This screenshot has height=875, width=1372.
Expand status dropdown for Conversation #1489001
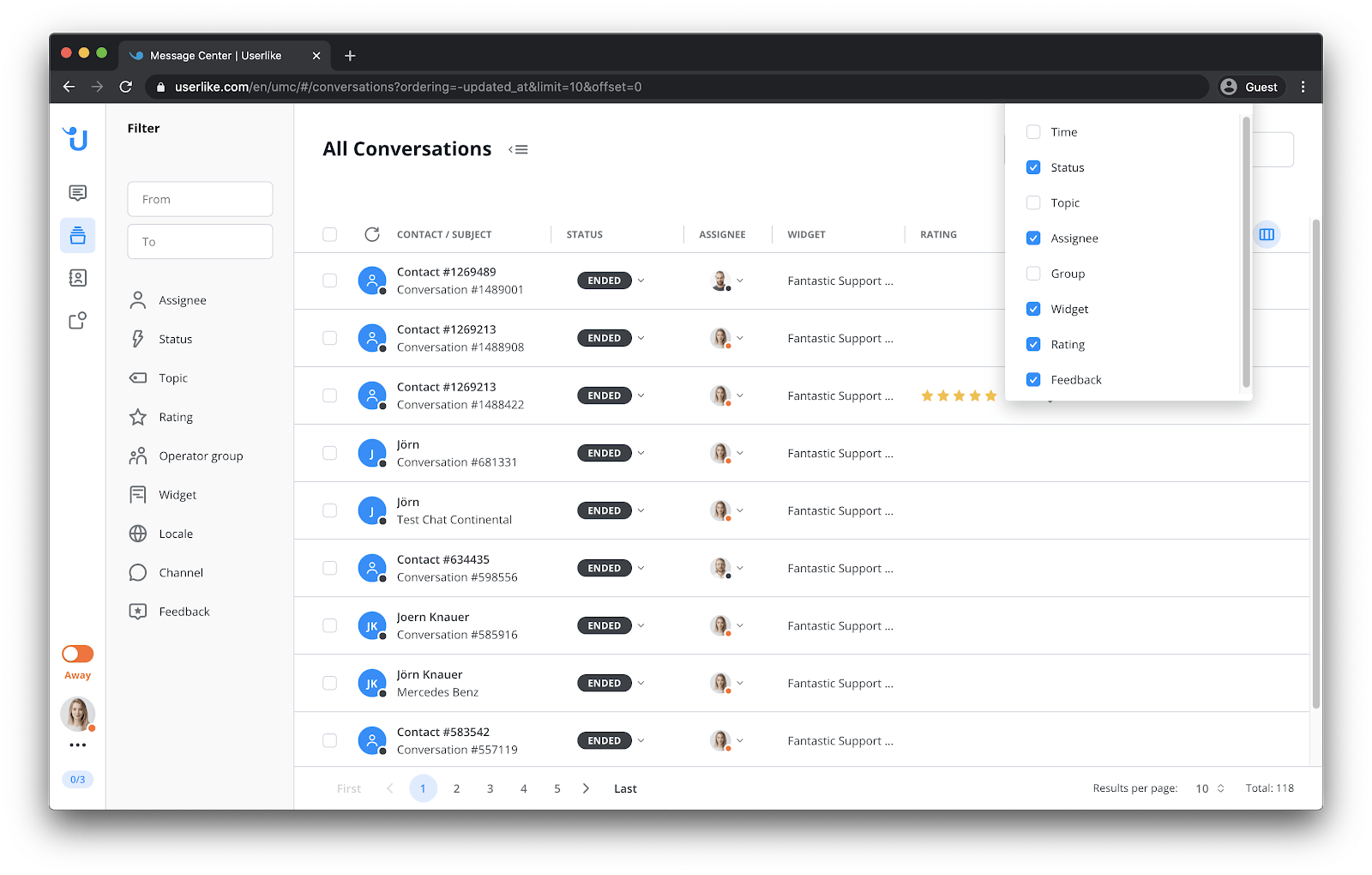click(641, 281)
